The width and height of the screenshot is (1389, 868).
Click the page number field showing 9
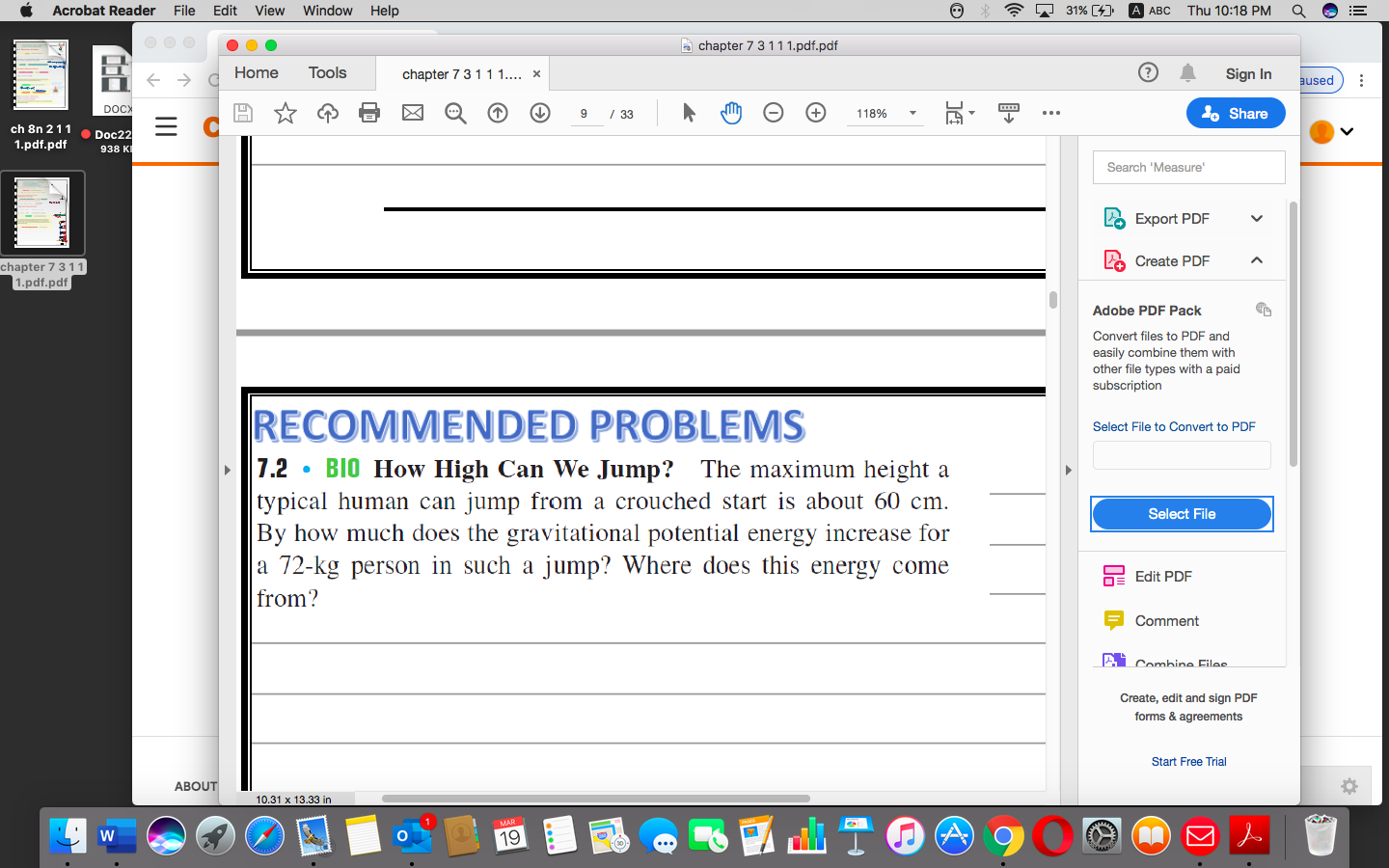(x=584, y=114)
